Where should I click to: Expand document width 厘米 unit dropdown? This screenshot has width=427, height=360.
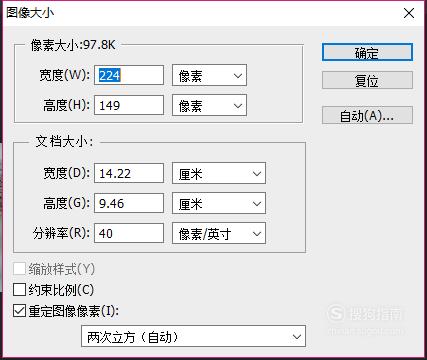pos(219,173)
